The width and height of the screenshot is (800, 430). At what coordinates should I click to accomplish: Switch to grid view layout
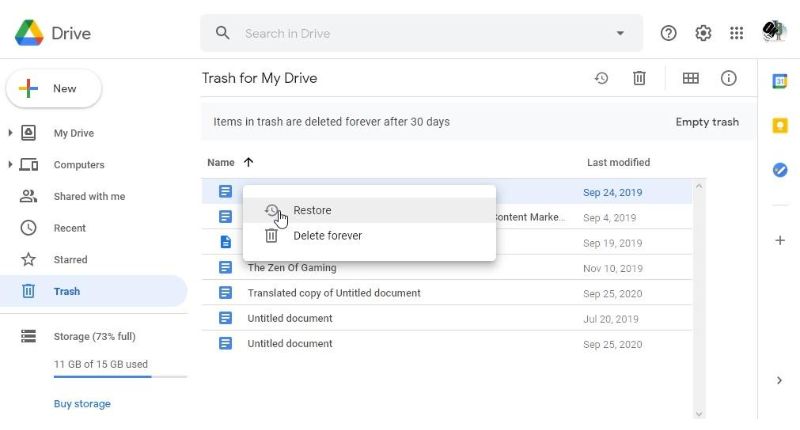click(x=690, y=78)
